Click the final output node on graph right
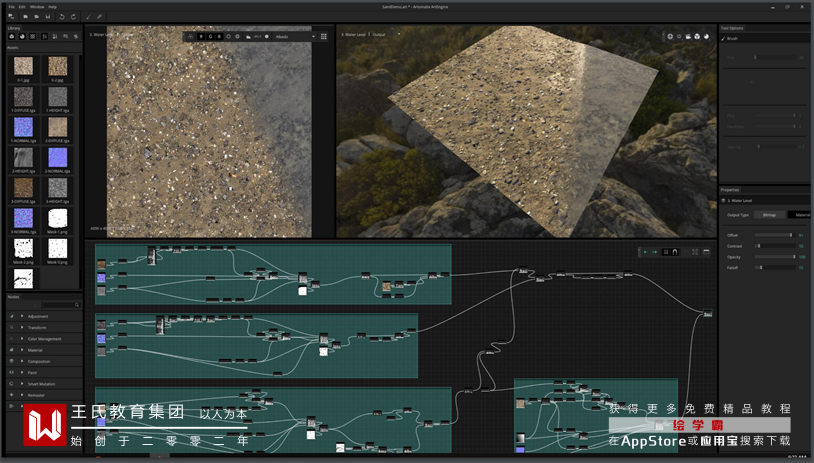 [707, 313]
